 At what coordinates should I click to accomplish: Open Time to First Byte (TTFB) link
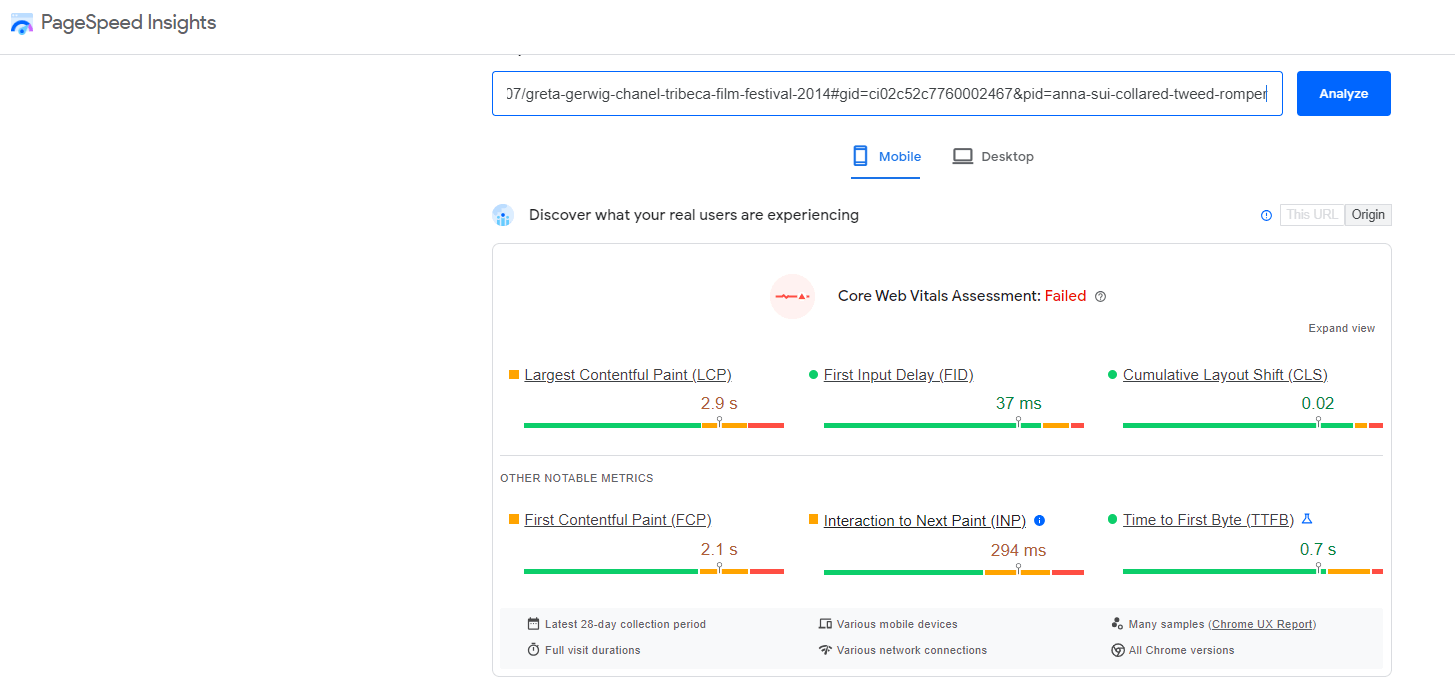point(1208,520)
